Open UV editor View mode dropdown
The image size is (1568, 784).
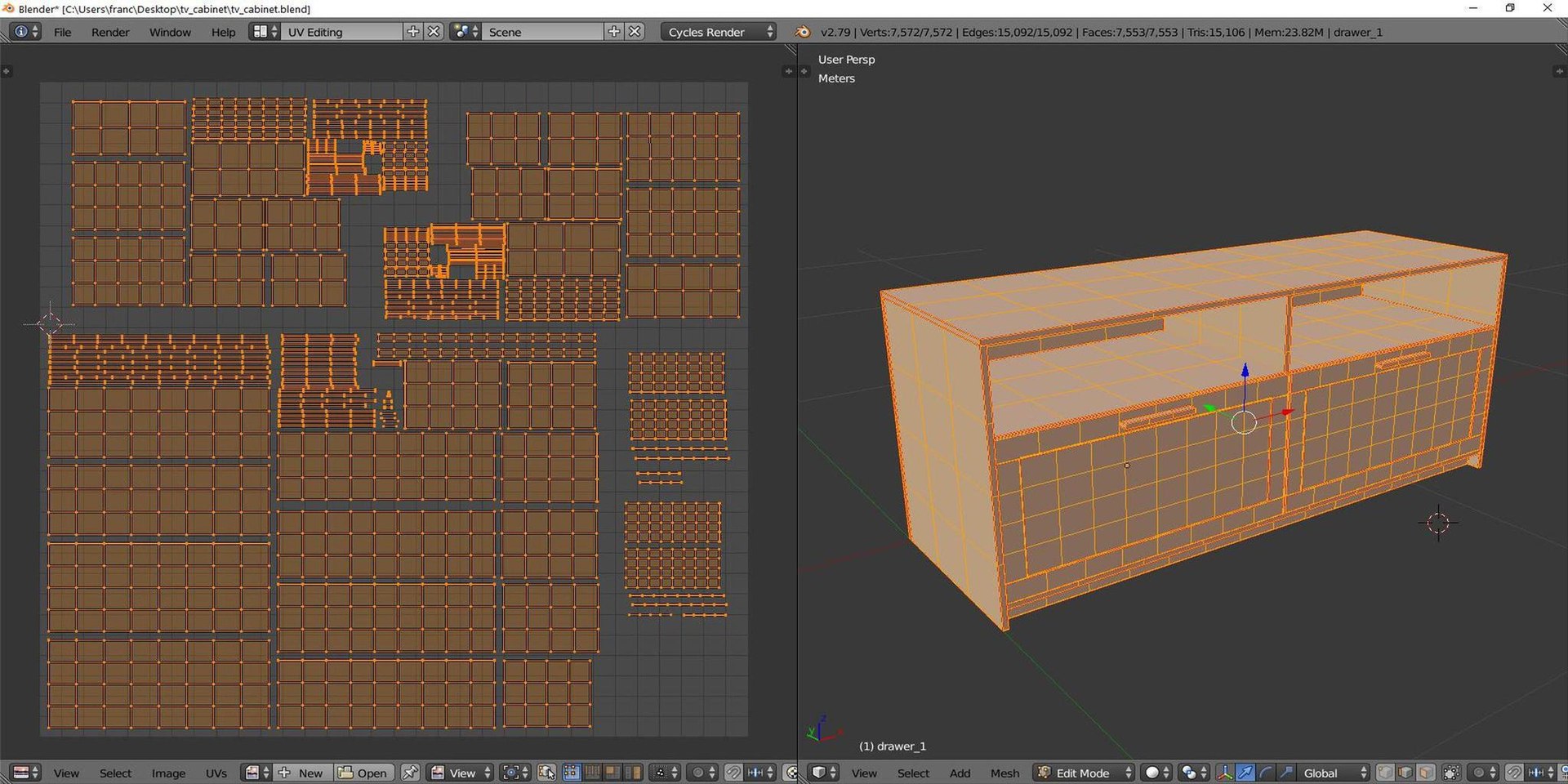461,773
